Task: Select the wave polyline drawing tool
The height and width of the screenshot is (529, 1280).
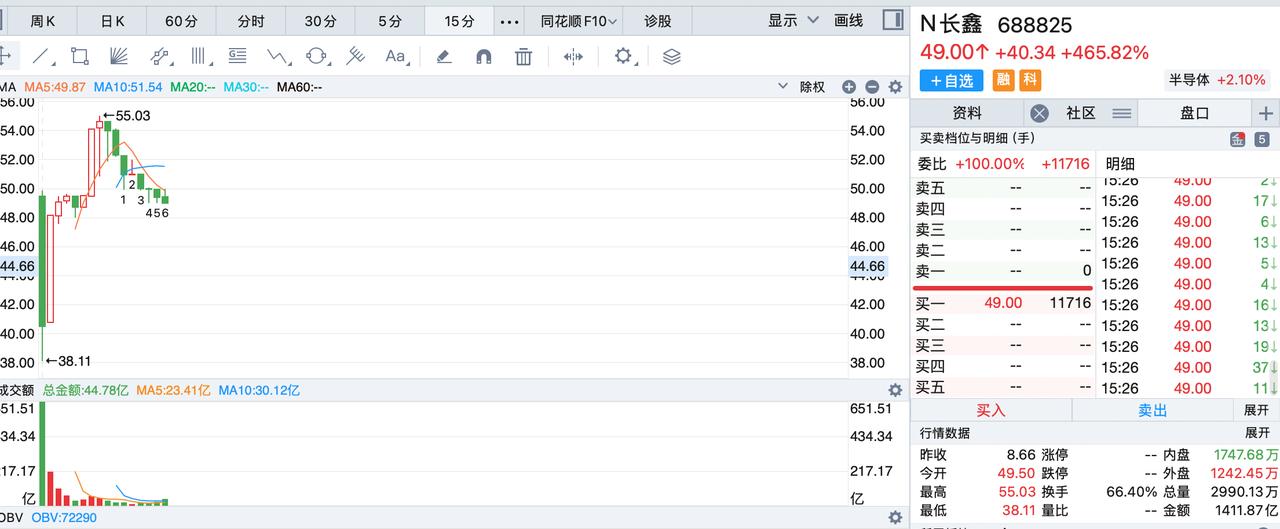Action: (278, 56)
